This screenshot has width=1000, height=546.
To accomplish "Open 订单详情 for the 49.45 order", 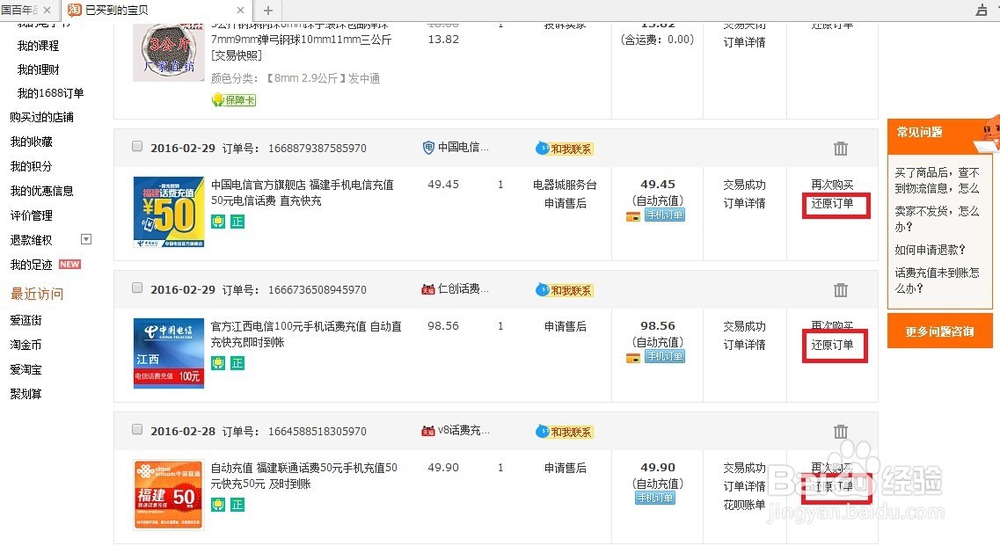I will tap(744, 203).
